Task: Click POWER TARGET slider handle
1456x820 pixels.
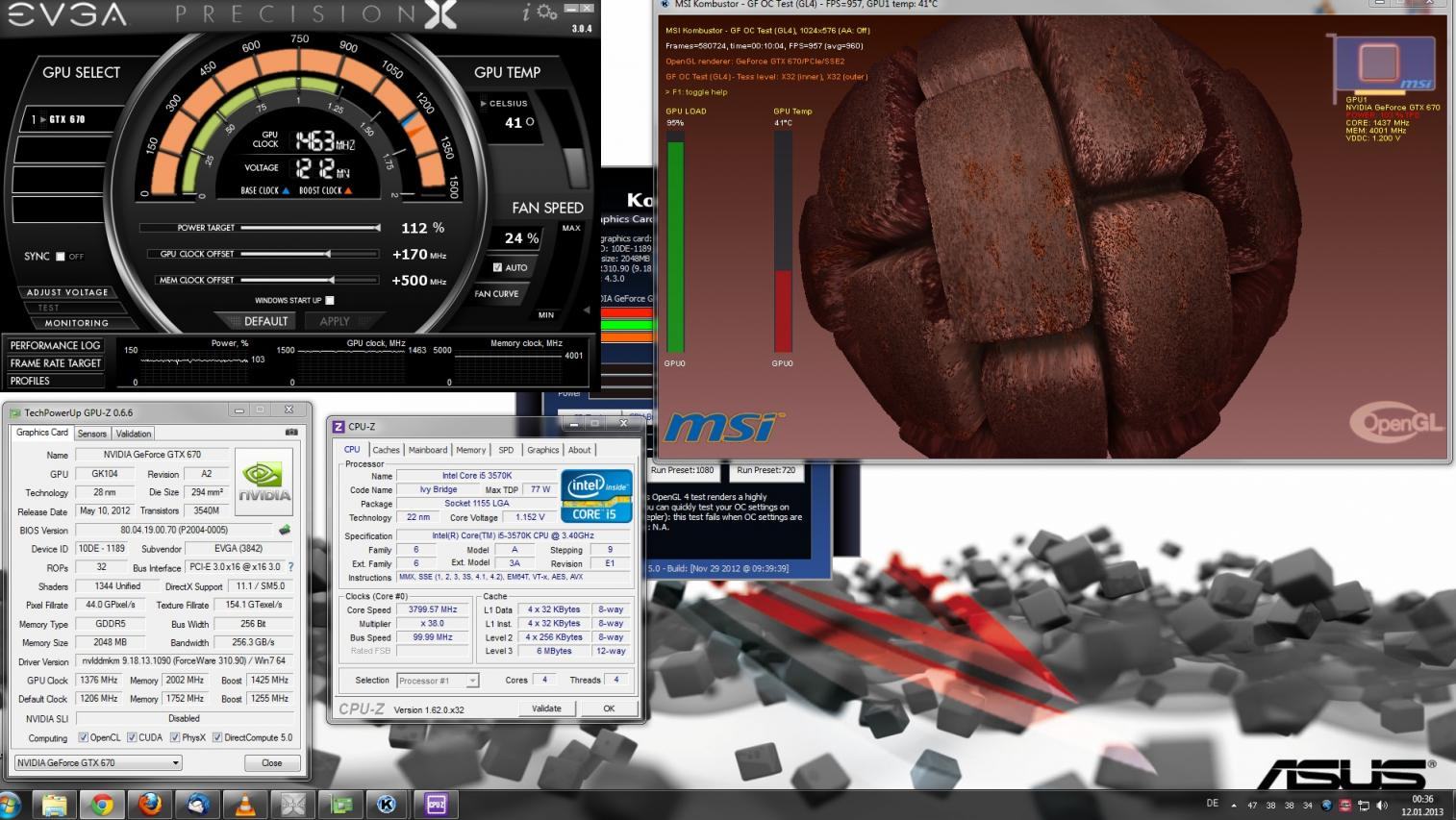Action: coord(377,228)
